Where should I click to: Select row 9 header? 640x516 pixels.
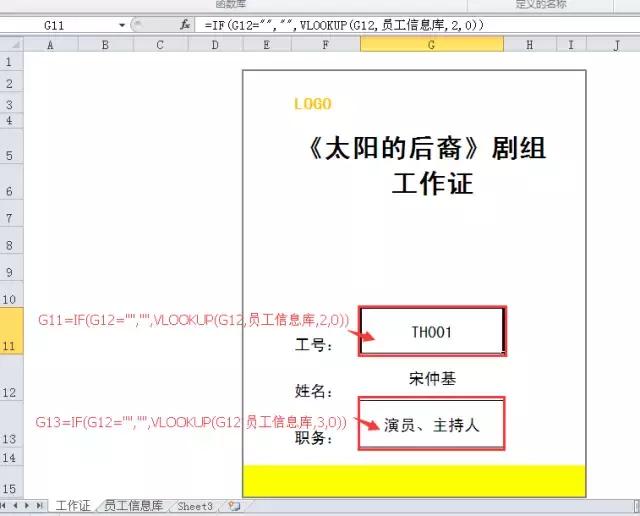coord(11,267)
